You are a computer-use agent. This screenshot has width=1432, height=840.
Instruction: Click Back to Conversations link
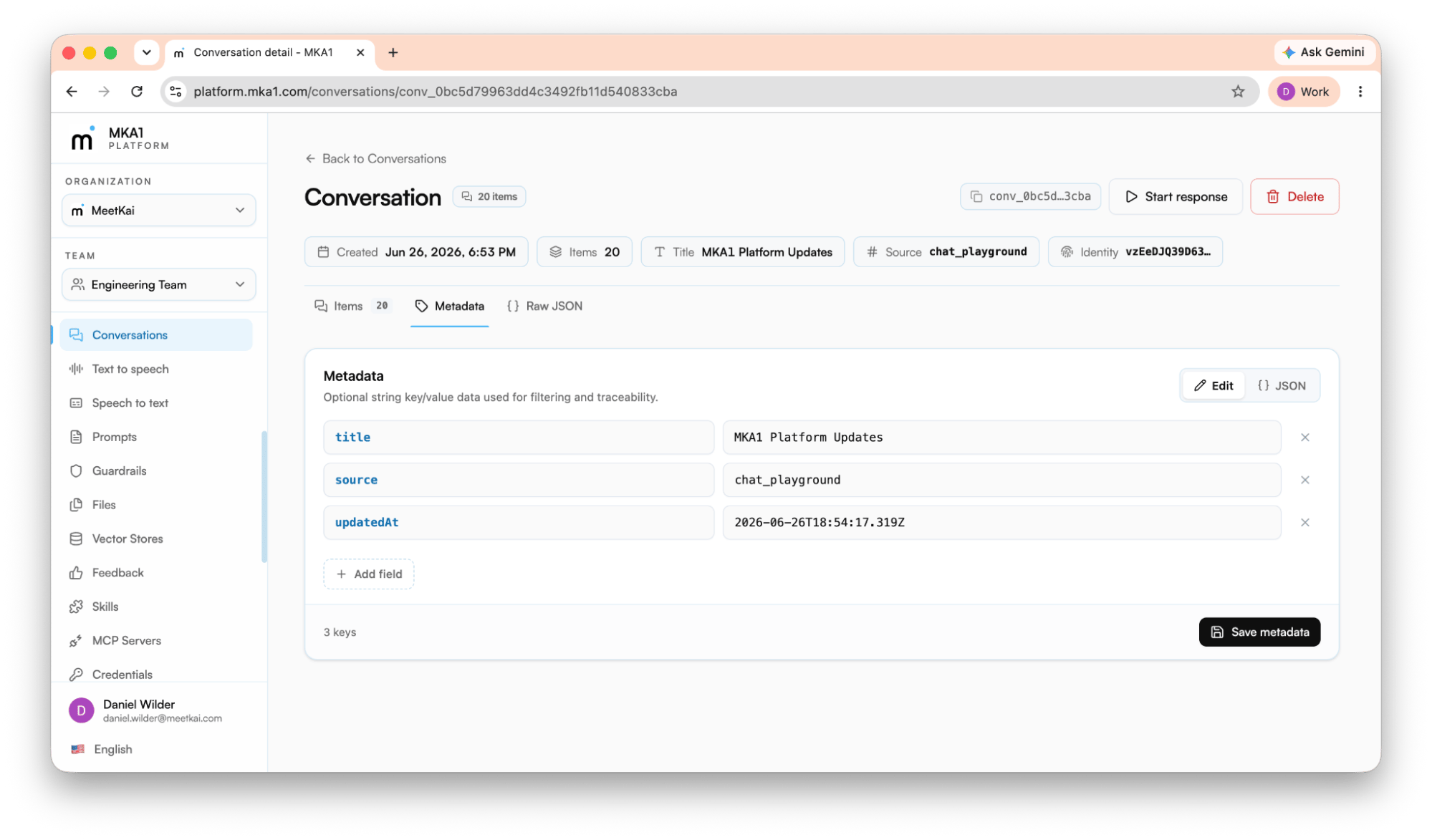click(x=376, y=158)
